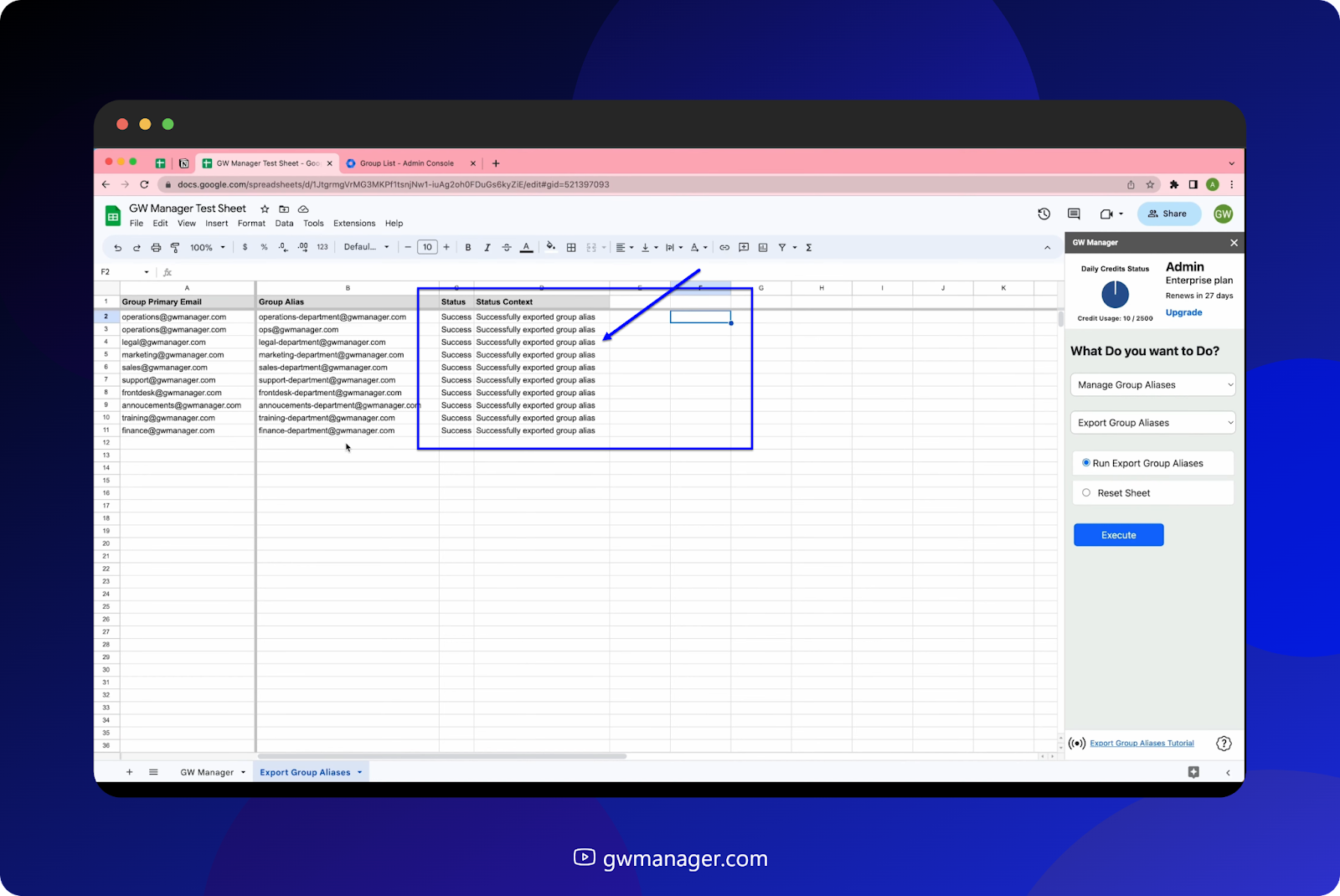This screenshot has width=1340, height=896.
Task: Decrease decimal places
Action: tap(283, 248)
